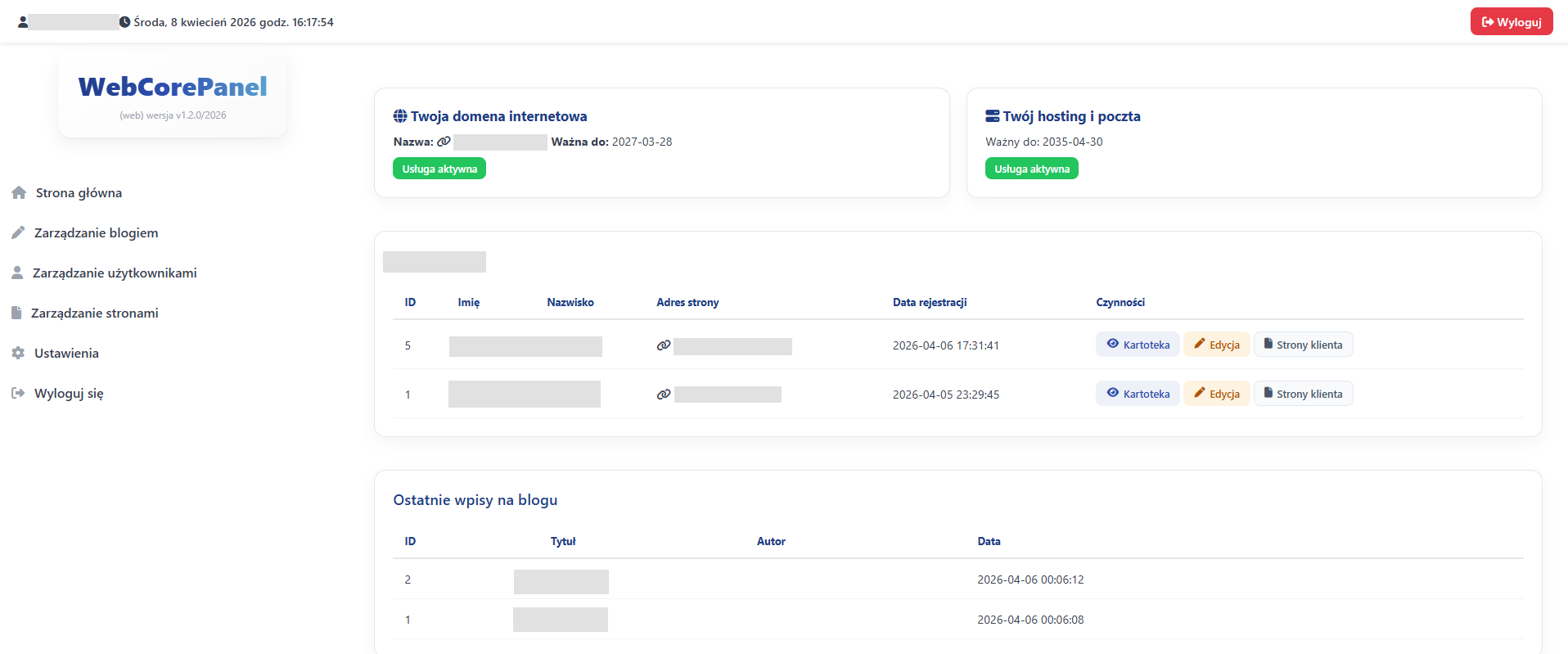Click the link icon in row ID 1 of clients
Screen dimensions: 1568x654
664,395
